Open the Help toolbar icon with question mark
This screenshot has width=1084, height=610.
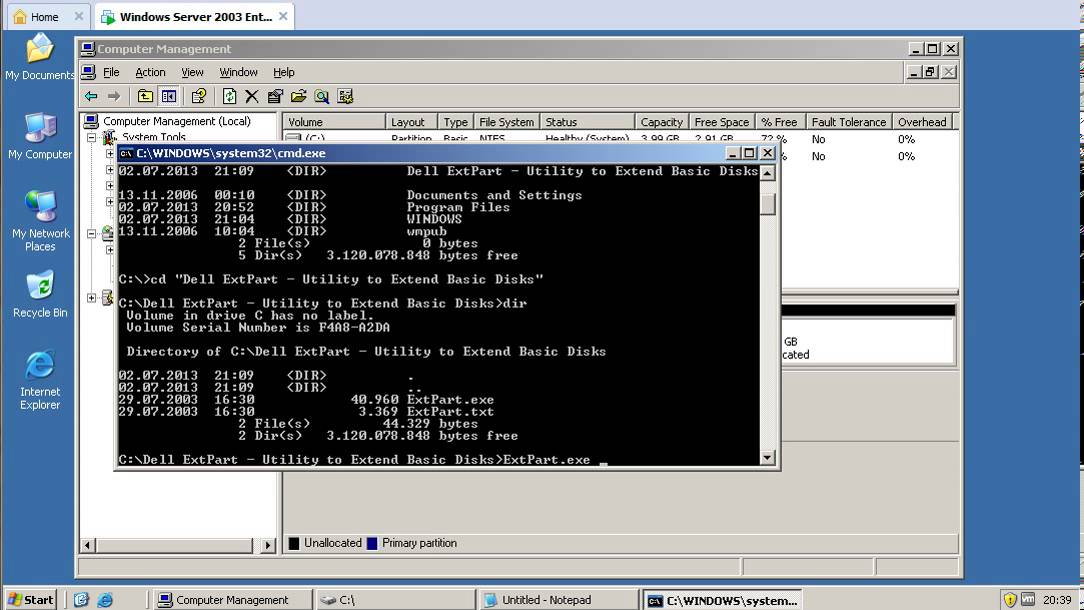point(198,96)
